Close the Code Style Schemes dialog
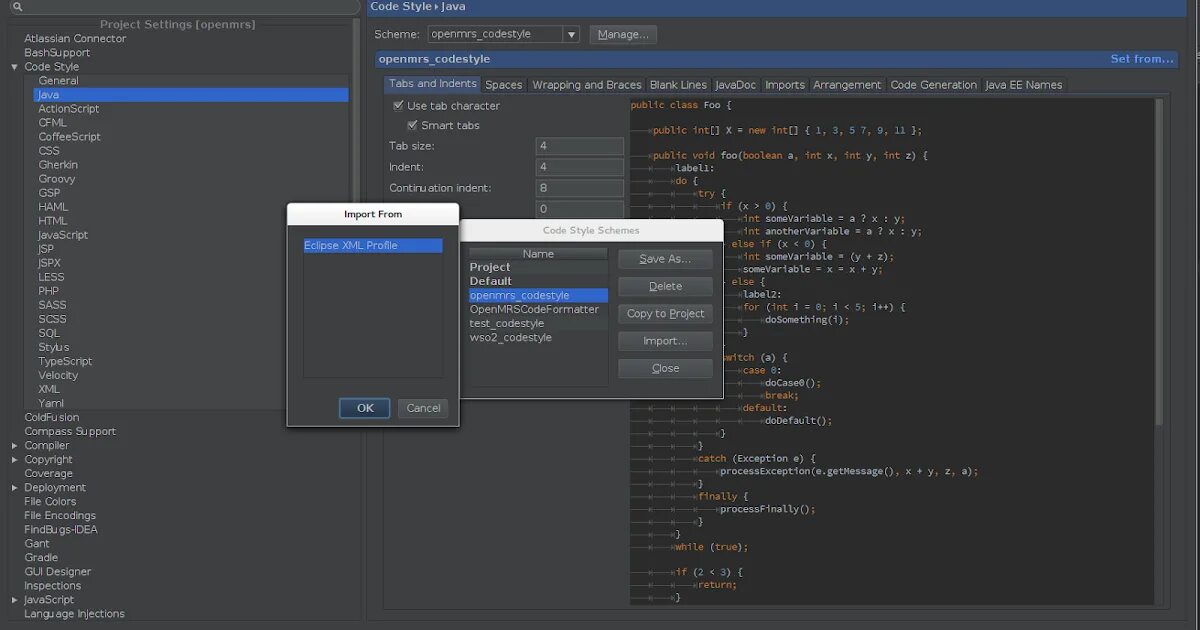The width and height of the screenshot is (1200, 630). 665,368
